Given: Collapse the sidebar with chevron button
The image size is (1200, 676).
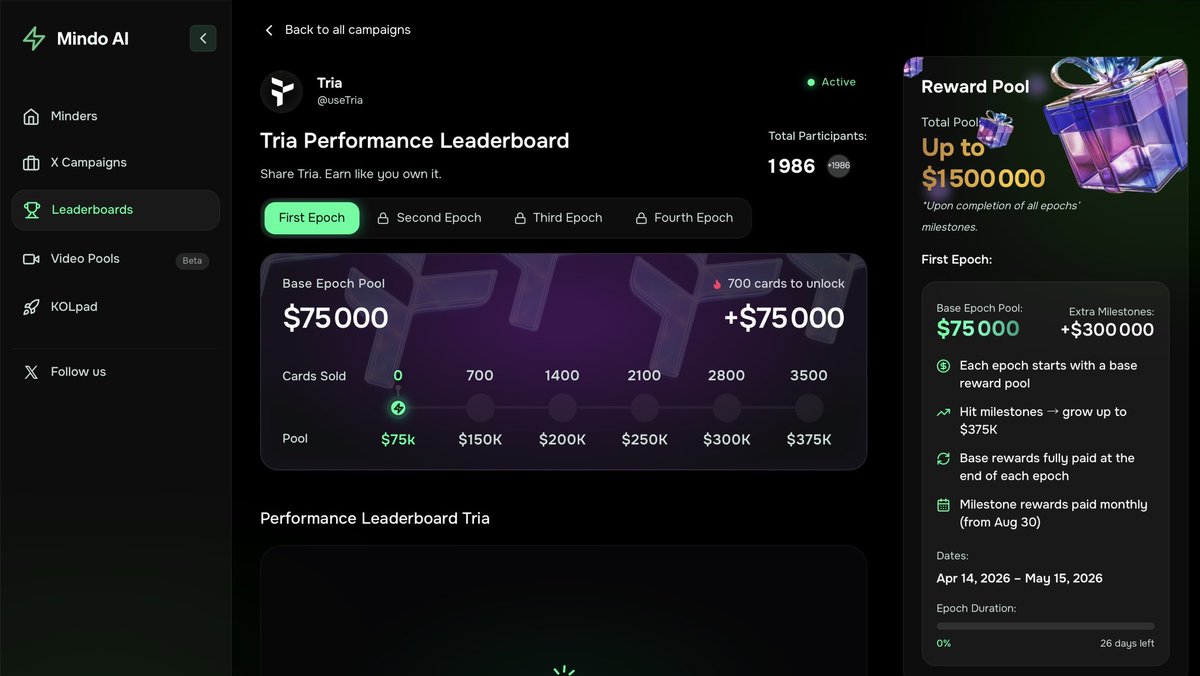Looking at the screenshot, I should [x=203, y=39].
